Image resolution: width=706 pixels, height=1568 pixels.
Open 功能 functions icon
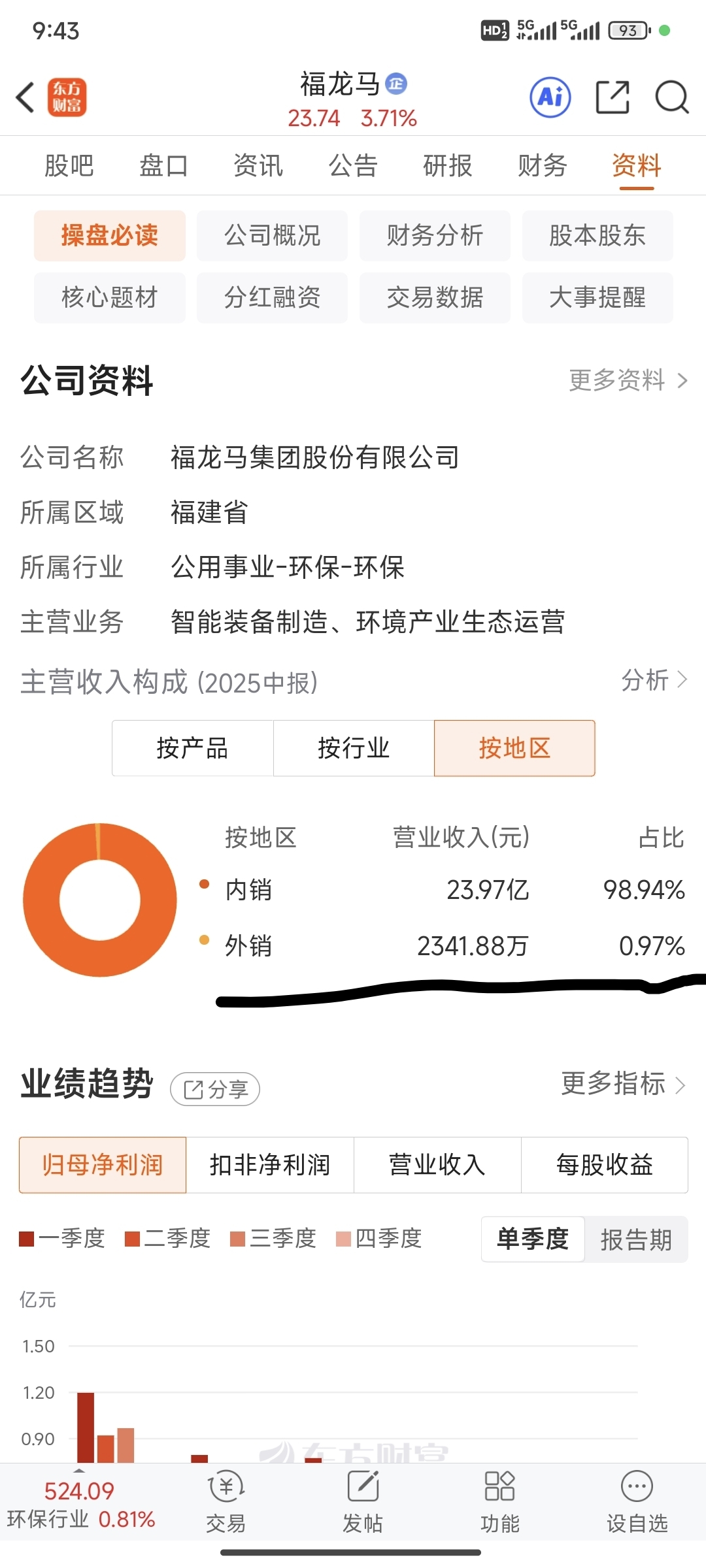coord(499,1487)
